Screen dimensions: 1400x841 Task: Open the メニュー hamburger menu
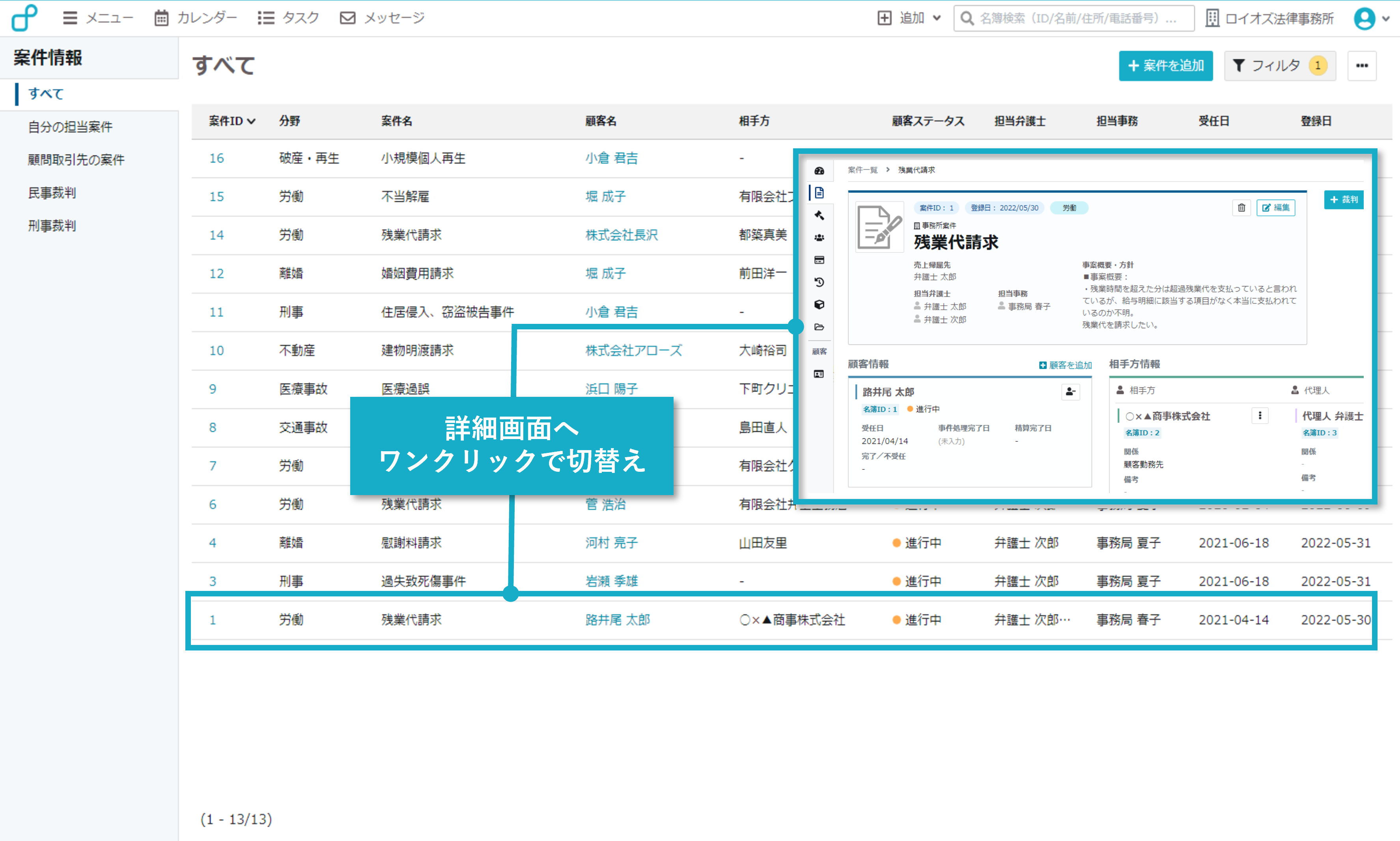click(x=97, y=18)
